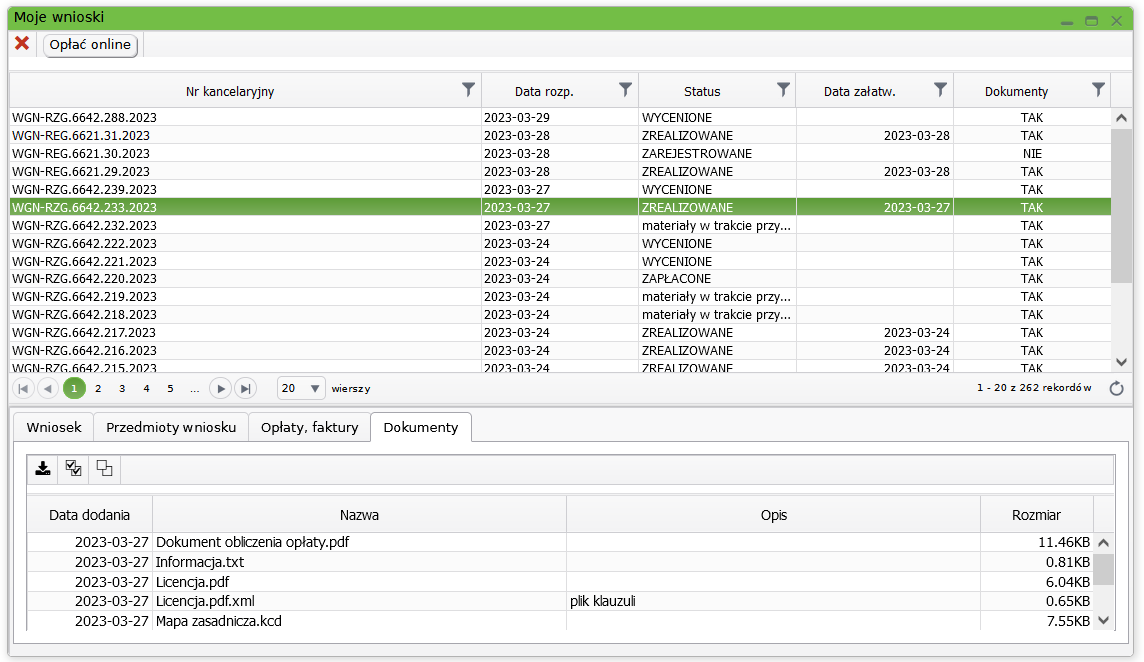The height and width of the screenshot is (662, 1144).
Task: Open filter for Data rozp. column
Action: [x=625, y=90]
